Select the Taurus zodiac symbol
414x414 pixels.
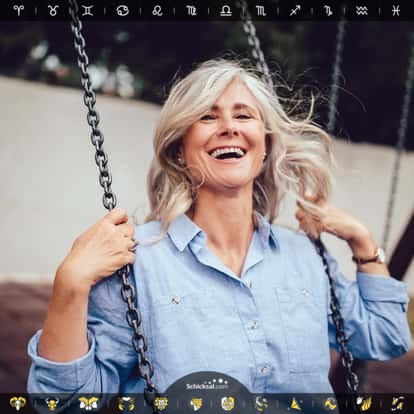coord(53,10)
